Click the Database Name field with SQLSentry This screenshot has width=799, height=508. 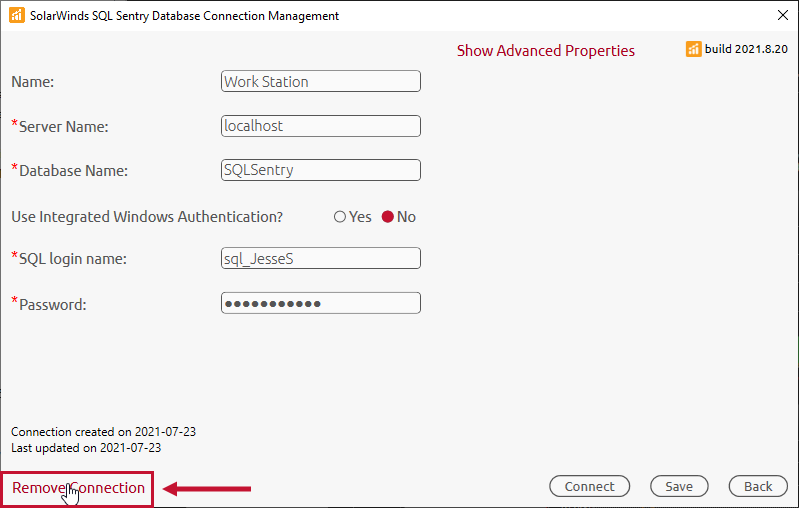(320, 170)
